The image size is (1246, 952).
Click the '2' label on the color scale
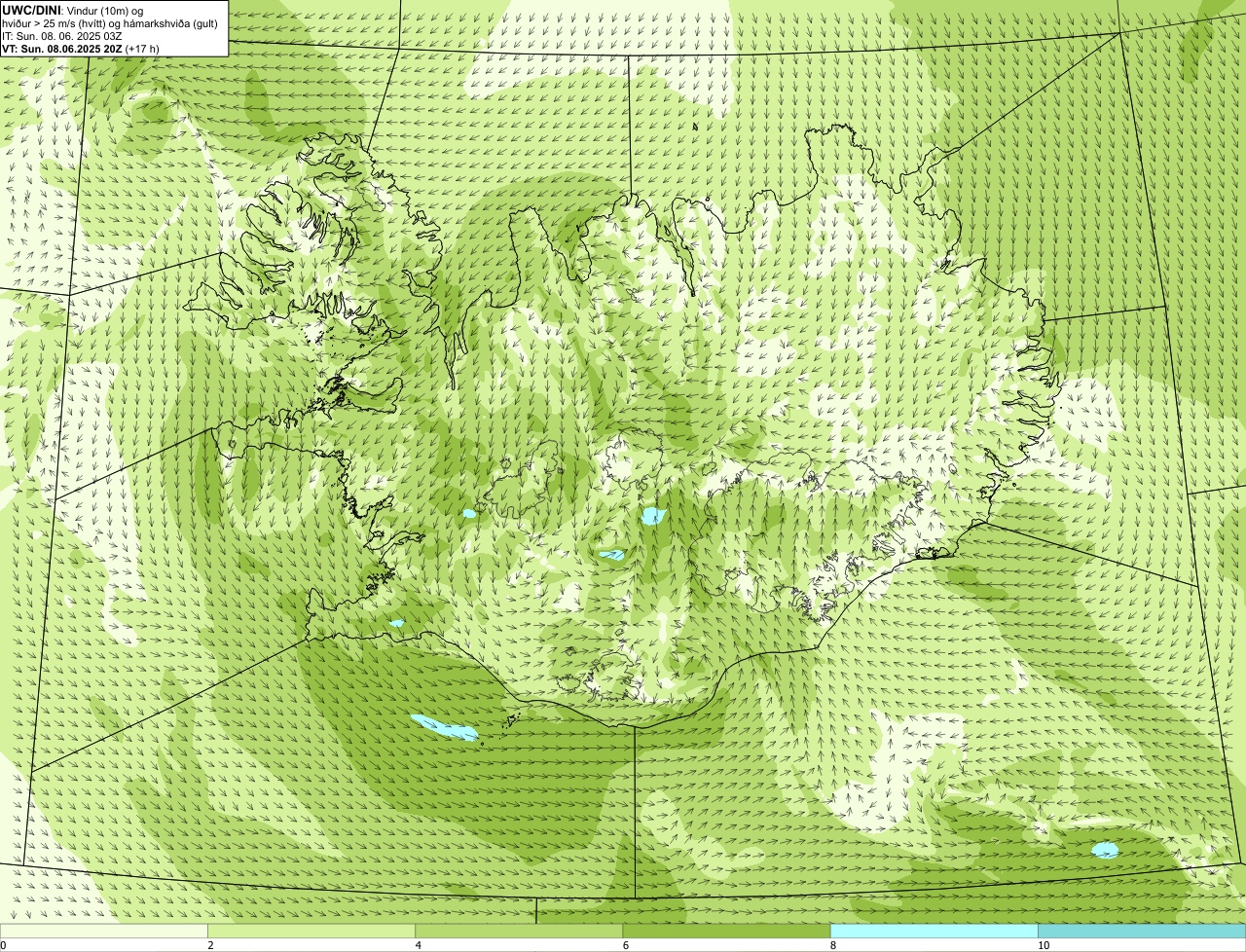click(x=210, y=945)
